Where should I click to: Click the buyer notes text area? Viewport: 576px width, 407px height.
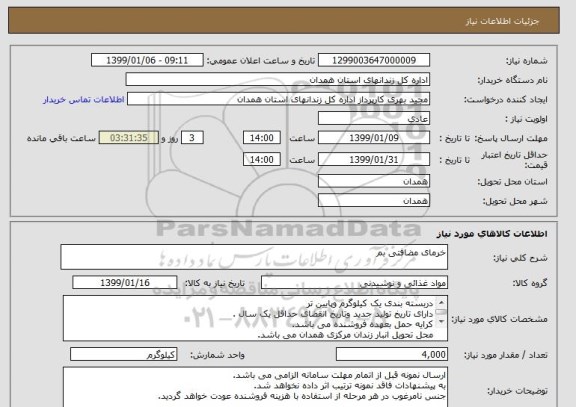tap(255, 387)
